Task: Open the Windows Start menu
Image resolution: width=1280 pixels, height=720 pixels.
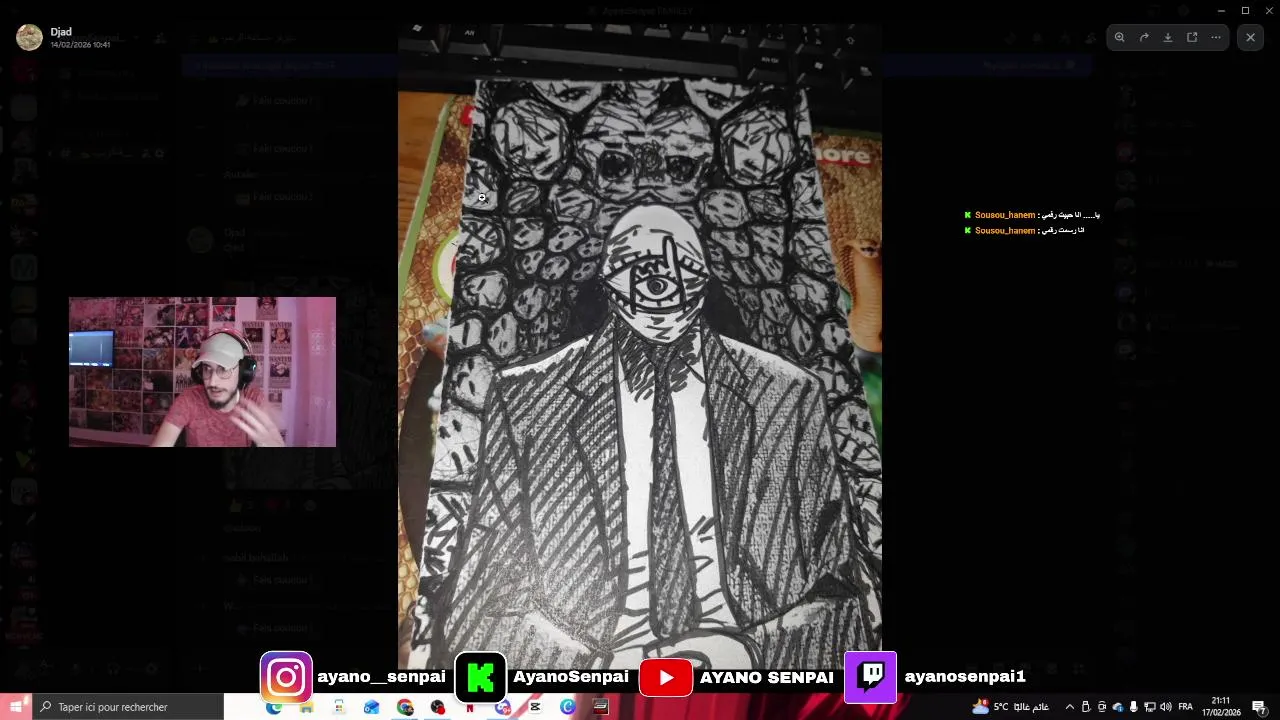Action: [x=16, y=707]
